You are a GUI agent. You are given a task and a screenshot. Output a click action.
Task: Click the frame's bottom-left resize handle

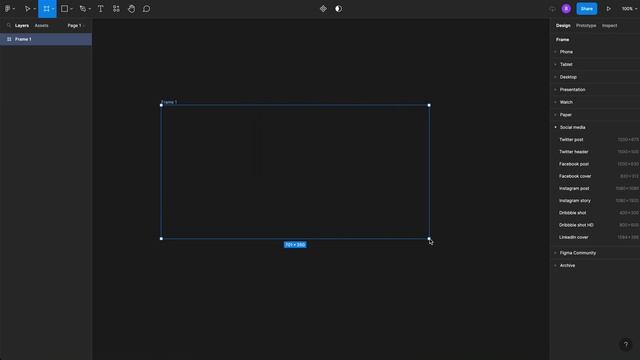tap(161, 239)
